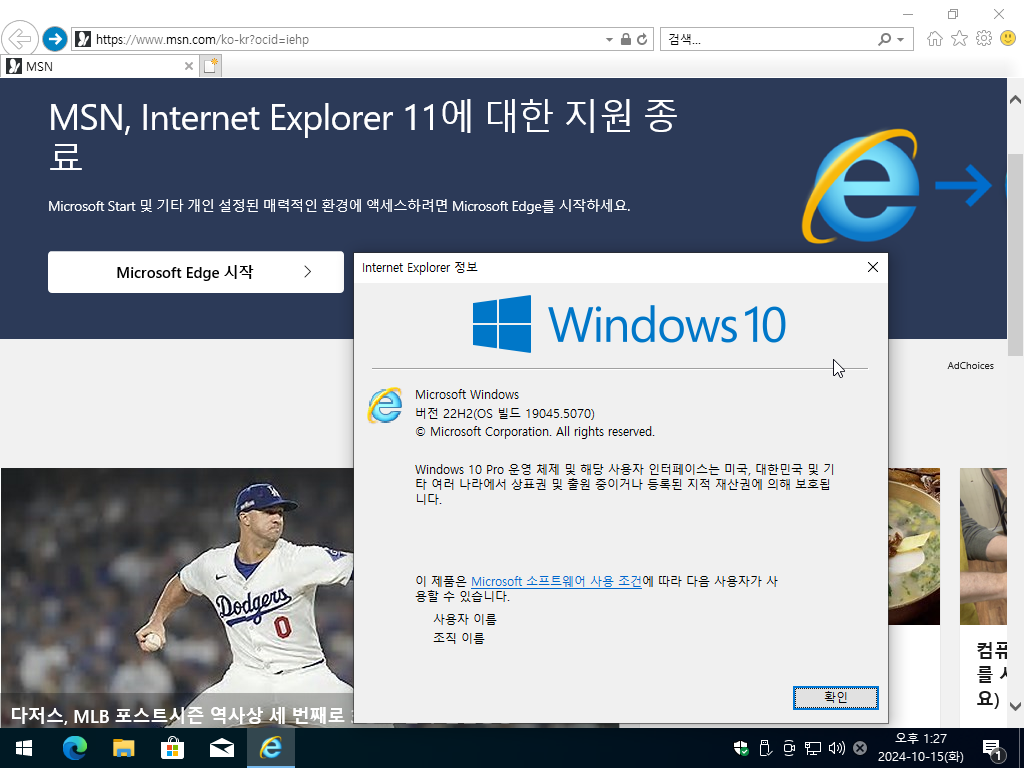Open the Windows Start menu

pos(24,748)
